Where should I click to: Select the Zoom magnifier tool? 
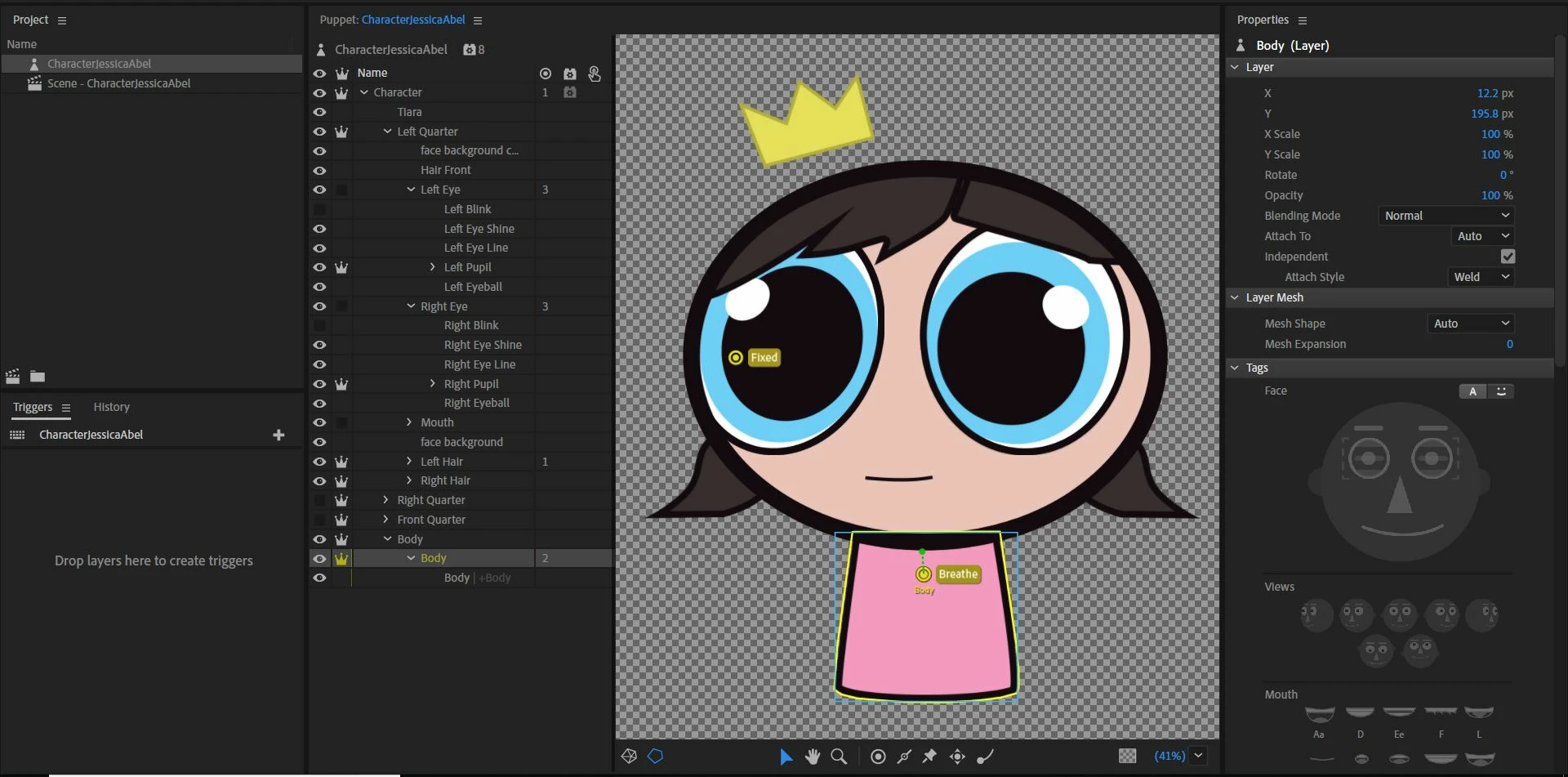839,757
